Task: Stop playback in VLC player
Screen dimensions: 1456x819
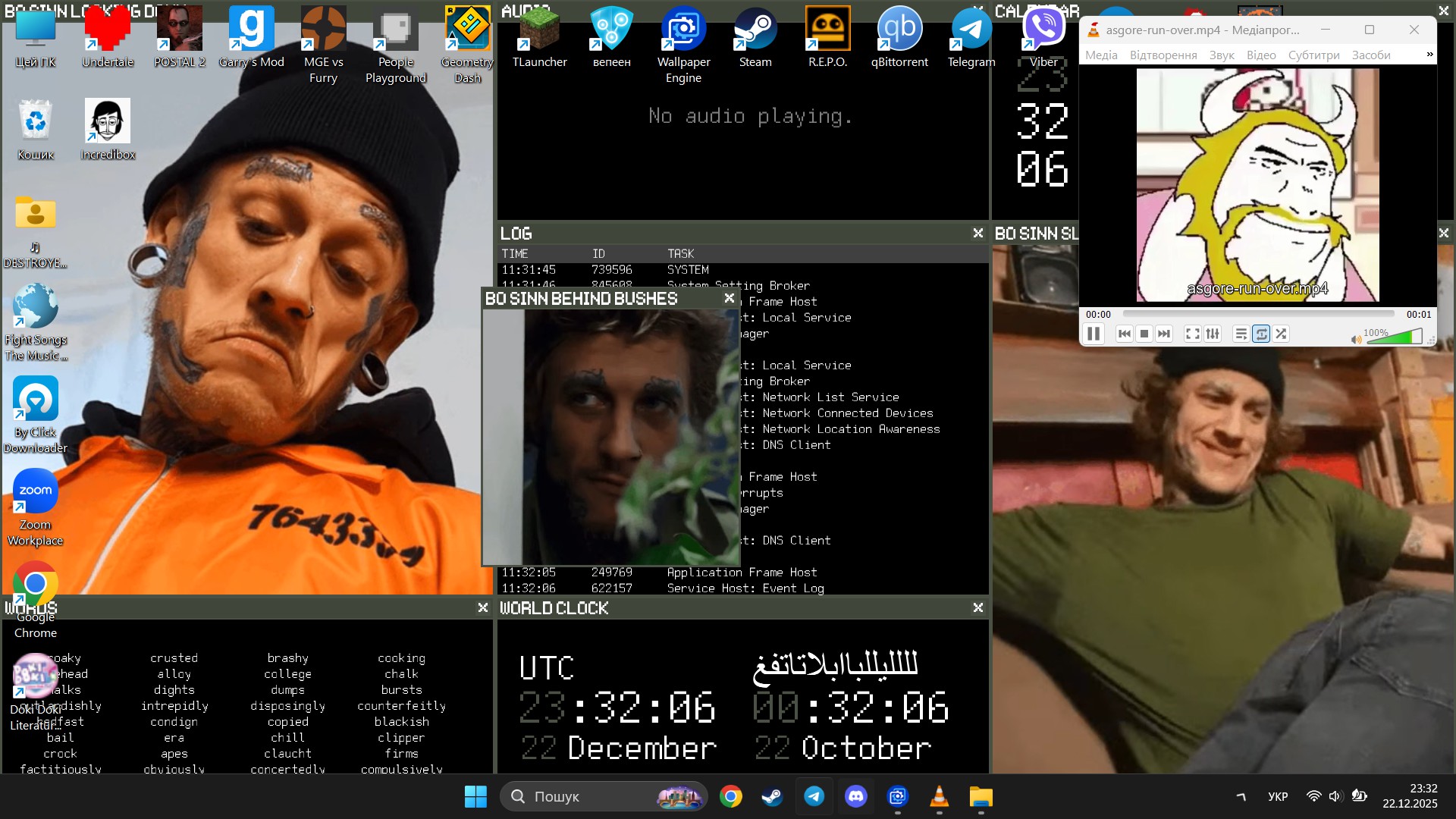Action: point(1144,334)
